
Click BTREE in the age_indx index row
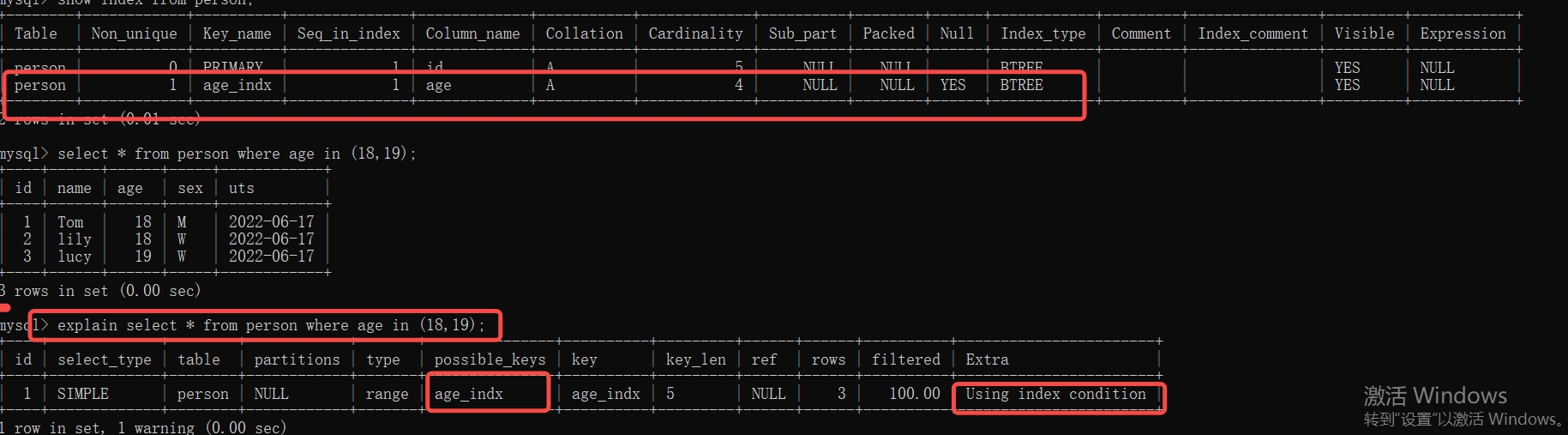pyautogui.click(x=1021, y=85)
